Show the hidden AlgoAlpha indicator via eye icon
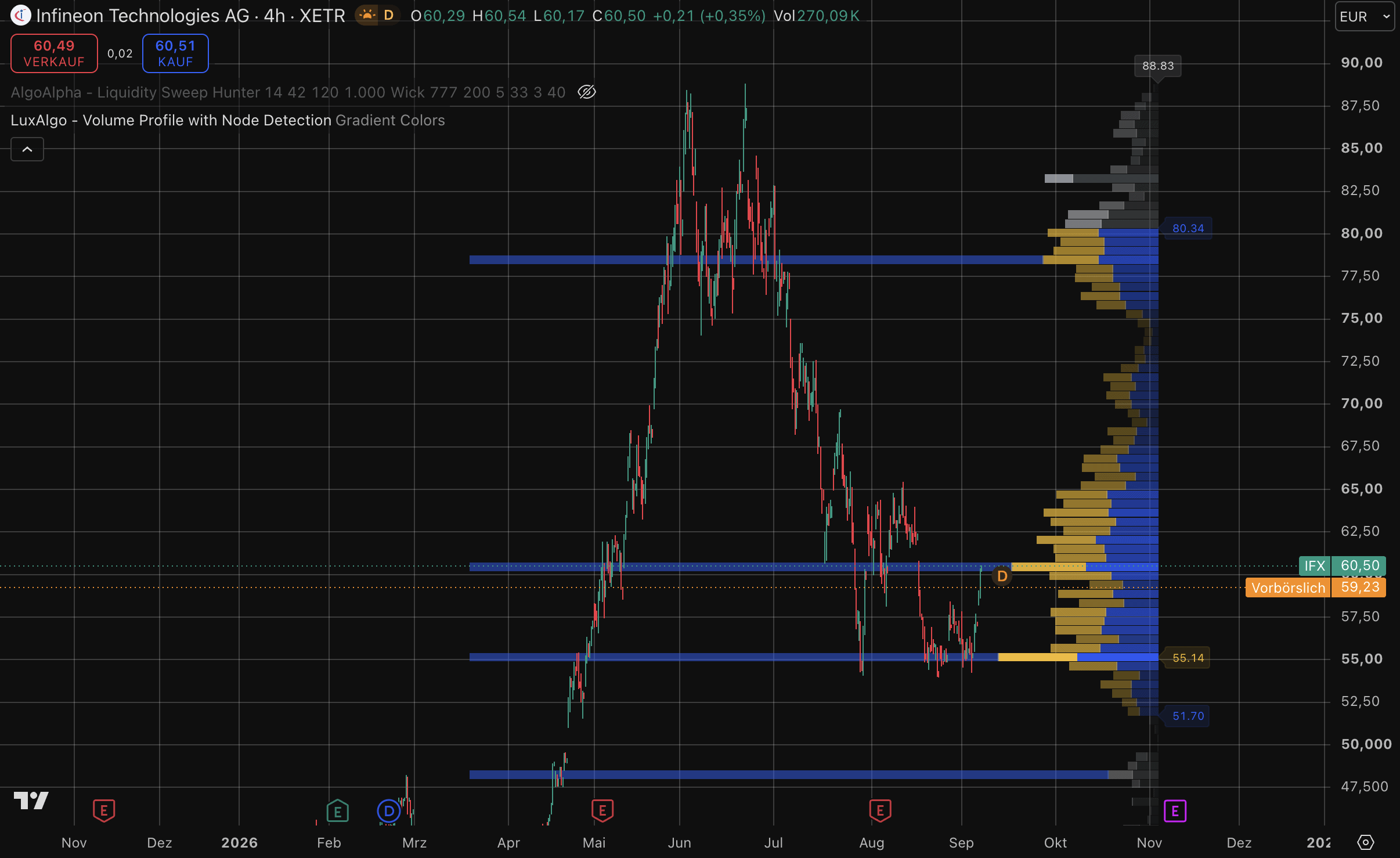Screen dimensions: 1400x858 coord(587,92)
